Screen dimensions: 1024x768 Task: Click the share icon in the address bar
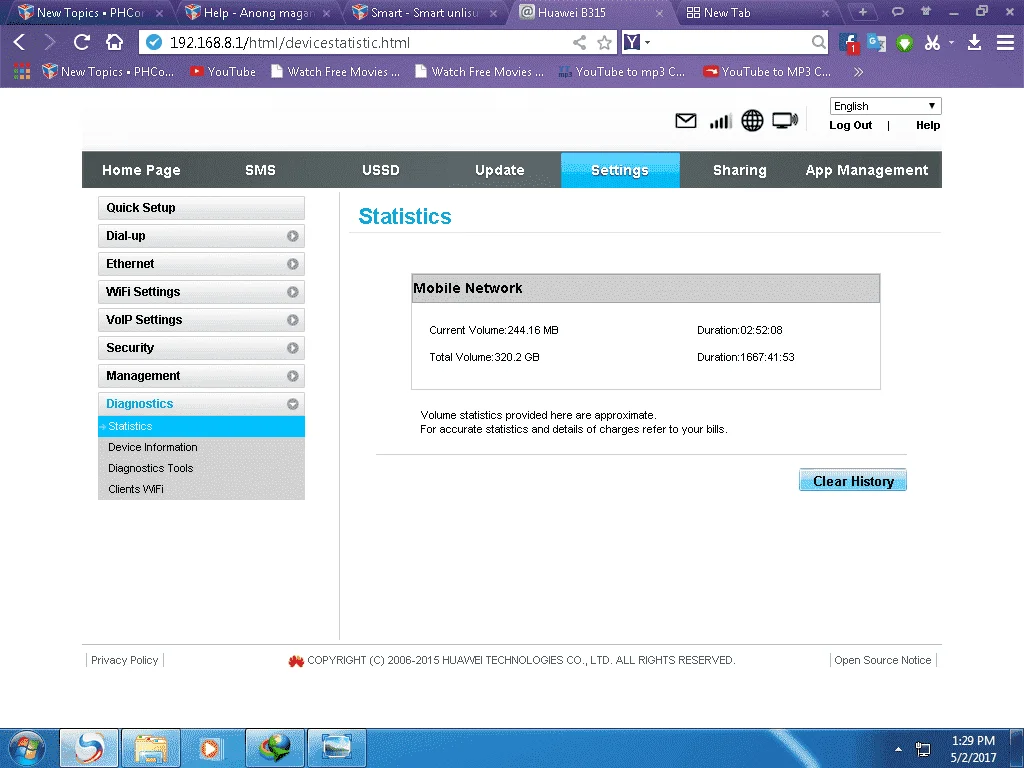coord(579,42)
